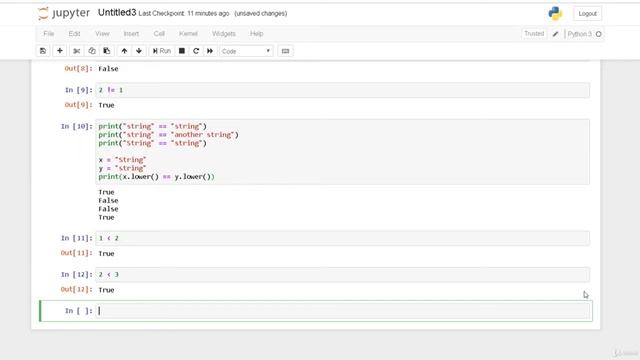Open the View menu
Screen dimensions: 640x360
[102, 33]
